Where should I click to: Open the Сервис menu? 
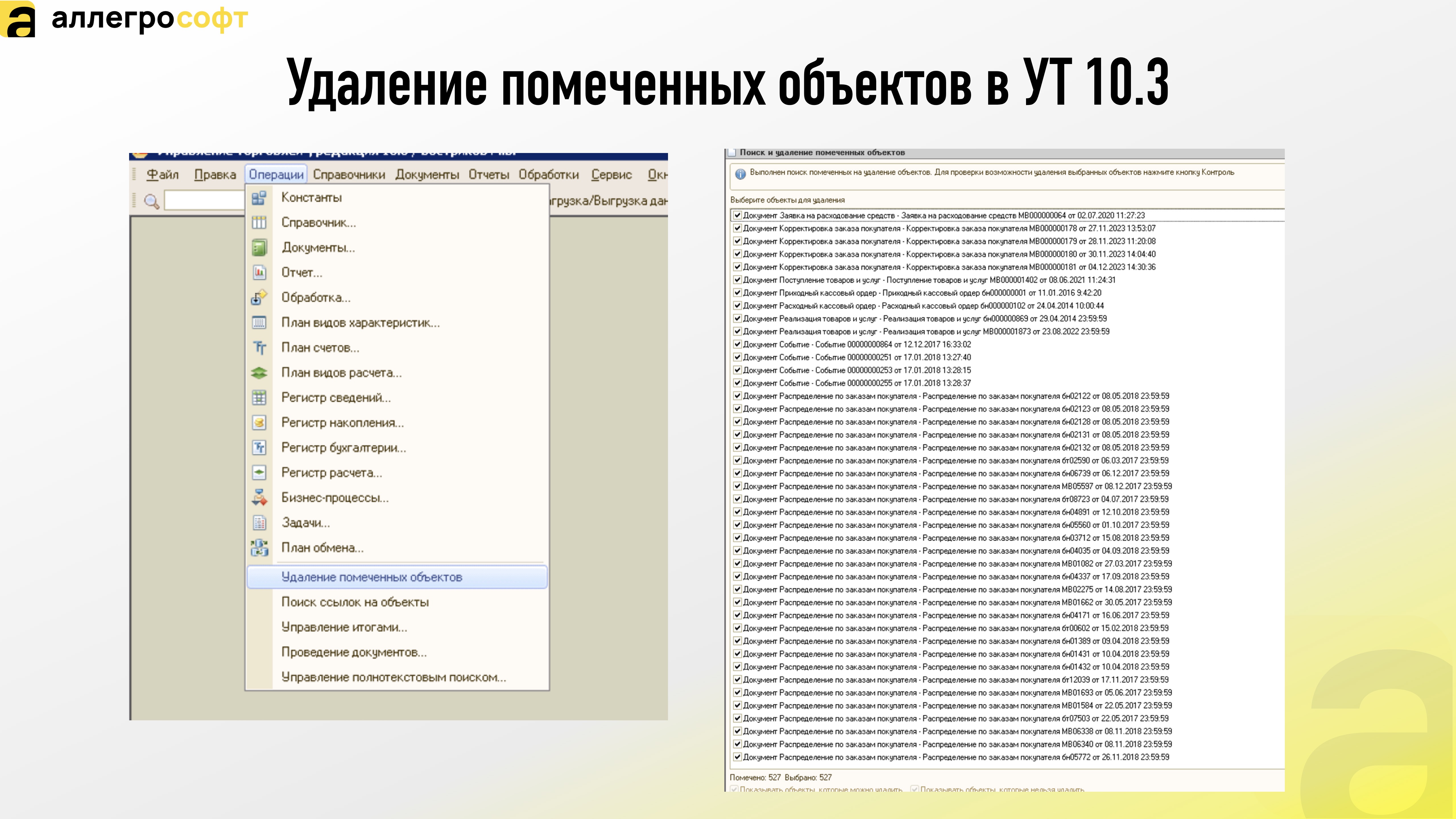pyautogui.click(x=611, y=175)
